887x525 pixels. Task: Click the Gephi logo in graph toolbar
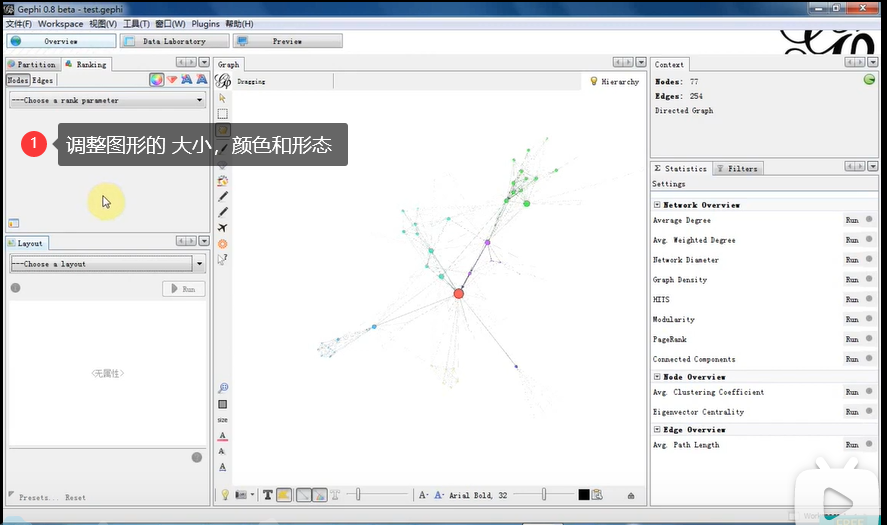(223, 81)
